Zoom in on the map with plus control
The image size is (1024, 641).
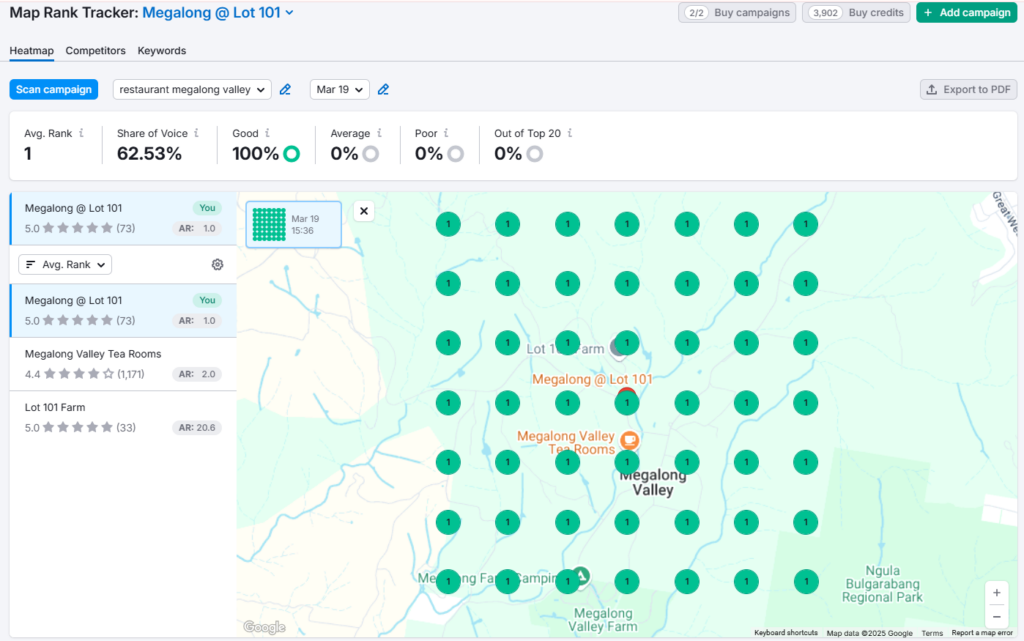(996, 592)
